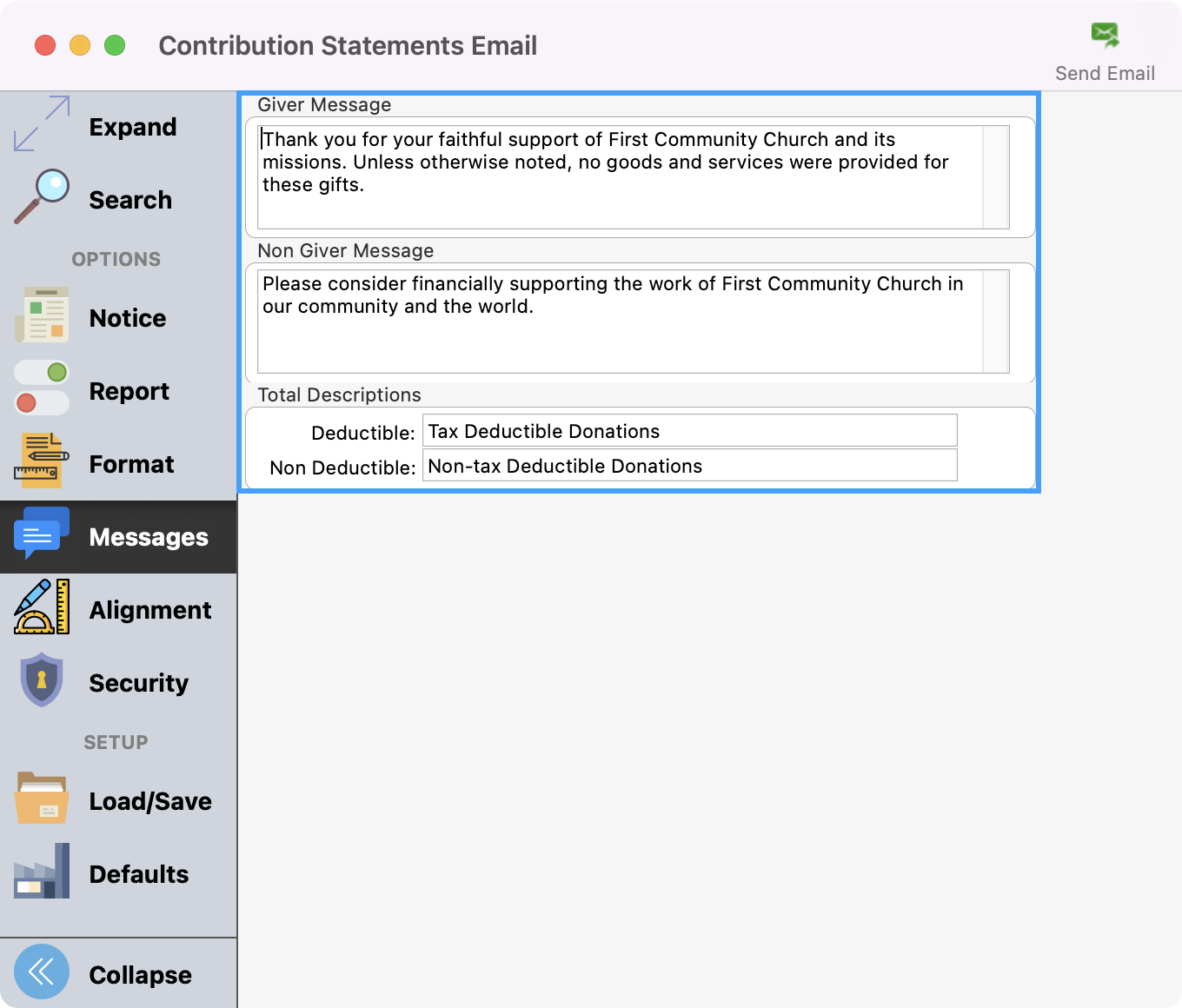The height and width of the screenshot is (1008, 1182).
Task: Switch to the Messages section label
Action: tap(149, 538)
